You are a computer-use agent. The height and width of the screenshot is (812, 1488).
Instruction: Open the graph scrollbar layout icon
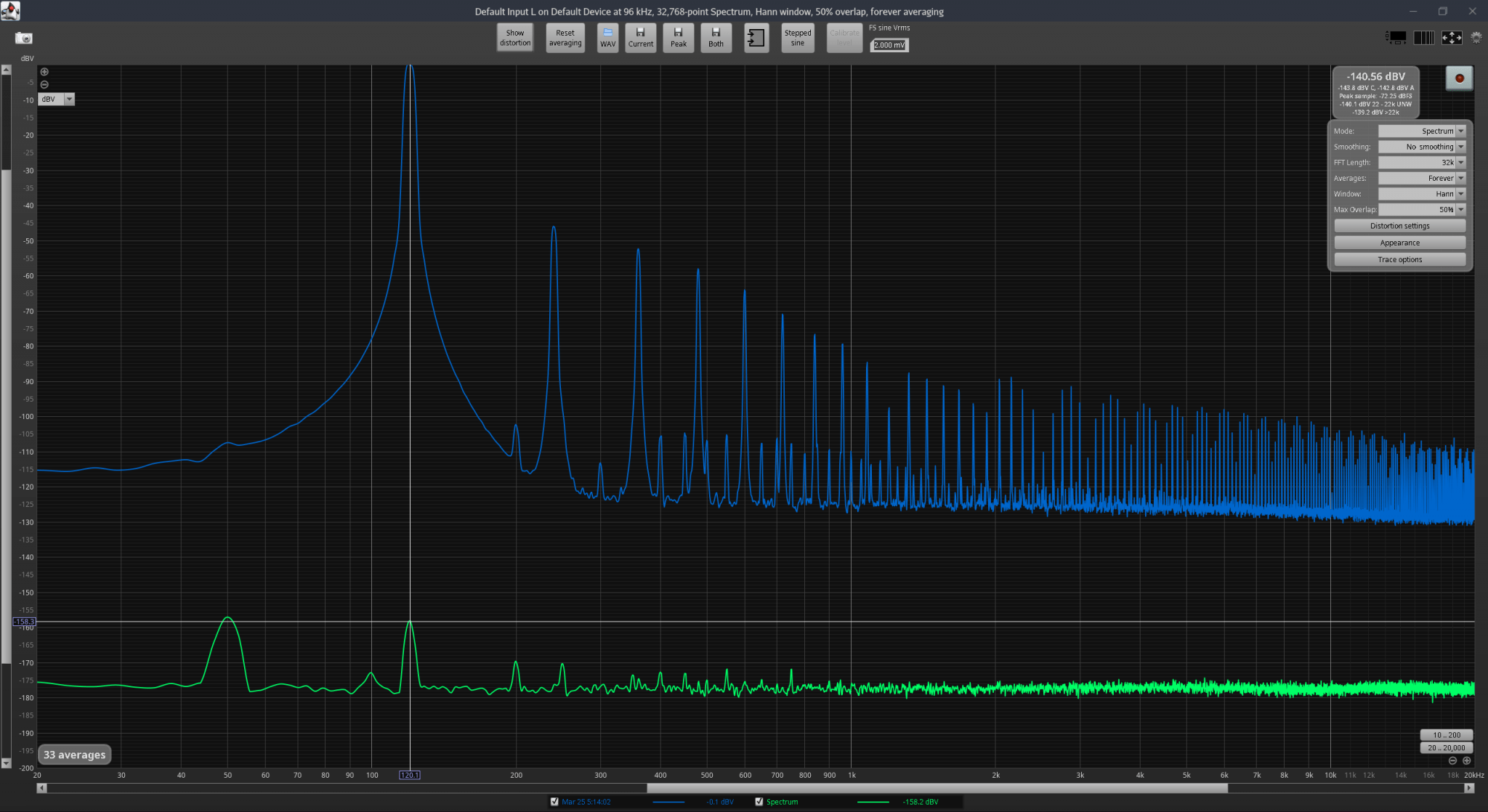tap(1396, 37)
